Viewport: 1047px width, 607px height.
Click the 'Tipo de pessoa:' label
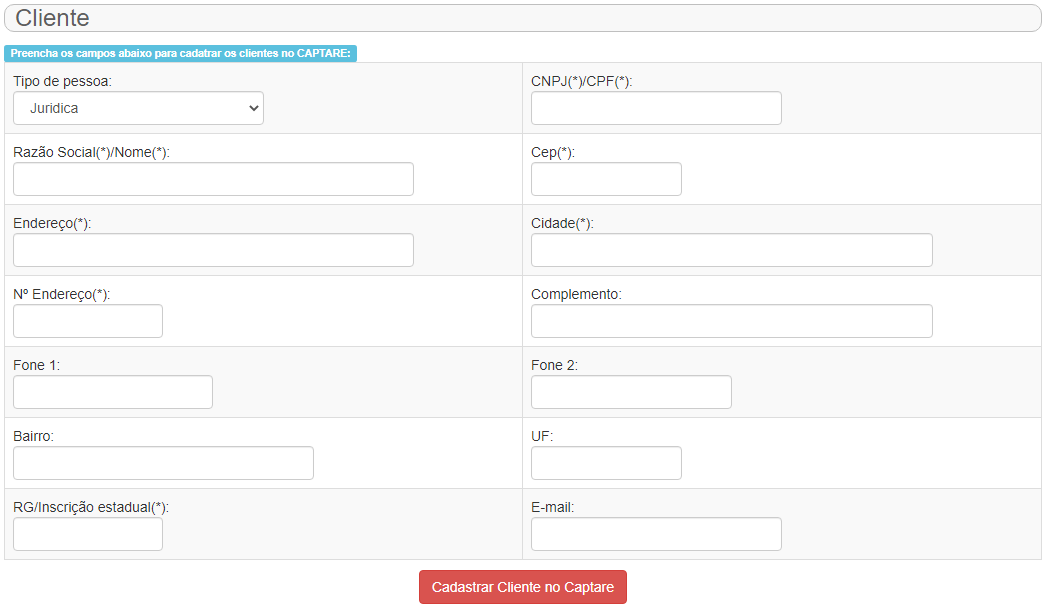pos(63,81)
